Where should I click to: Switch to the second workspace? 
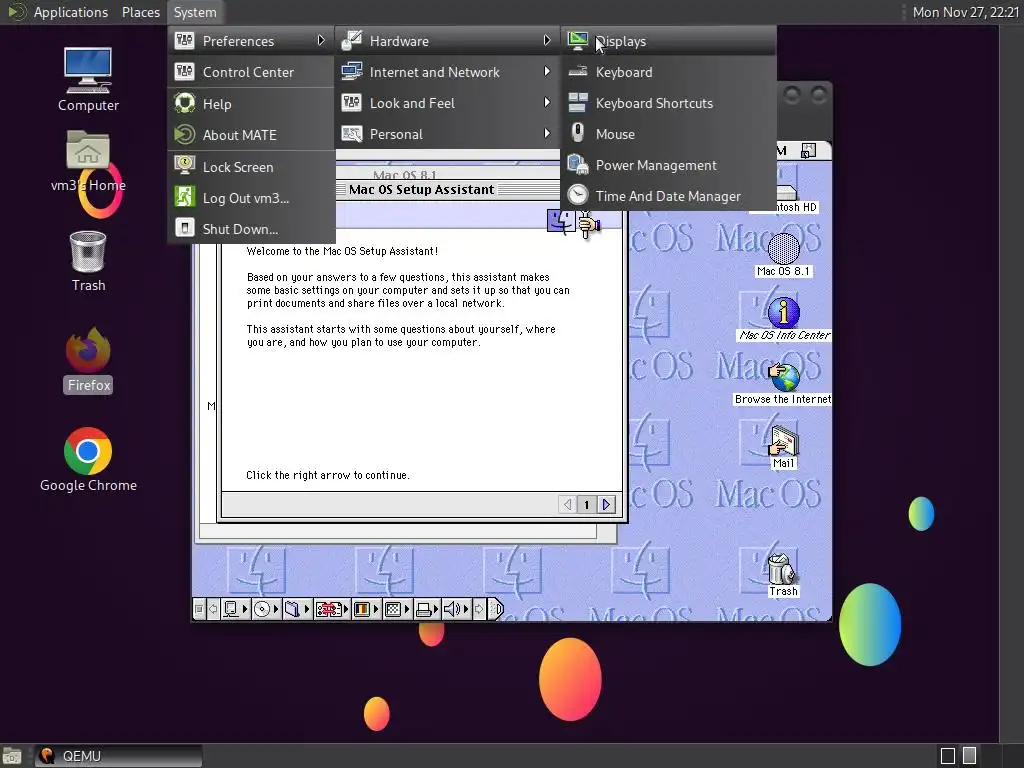coord(970,756)
